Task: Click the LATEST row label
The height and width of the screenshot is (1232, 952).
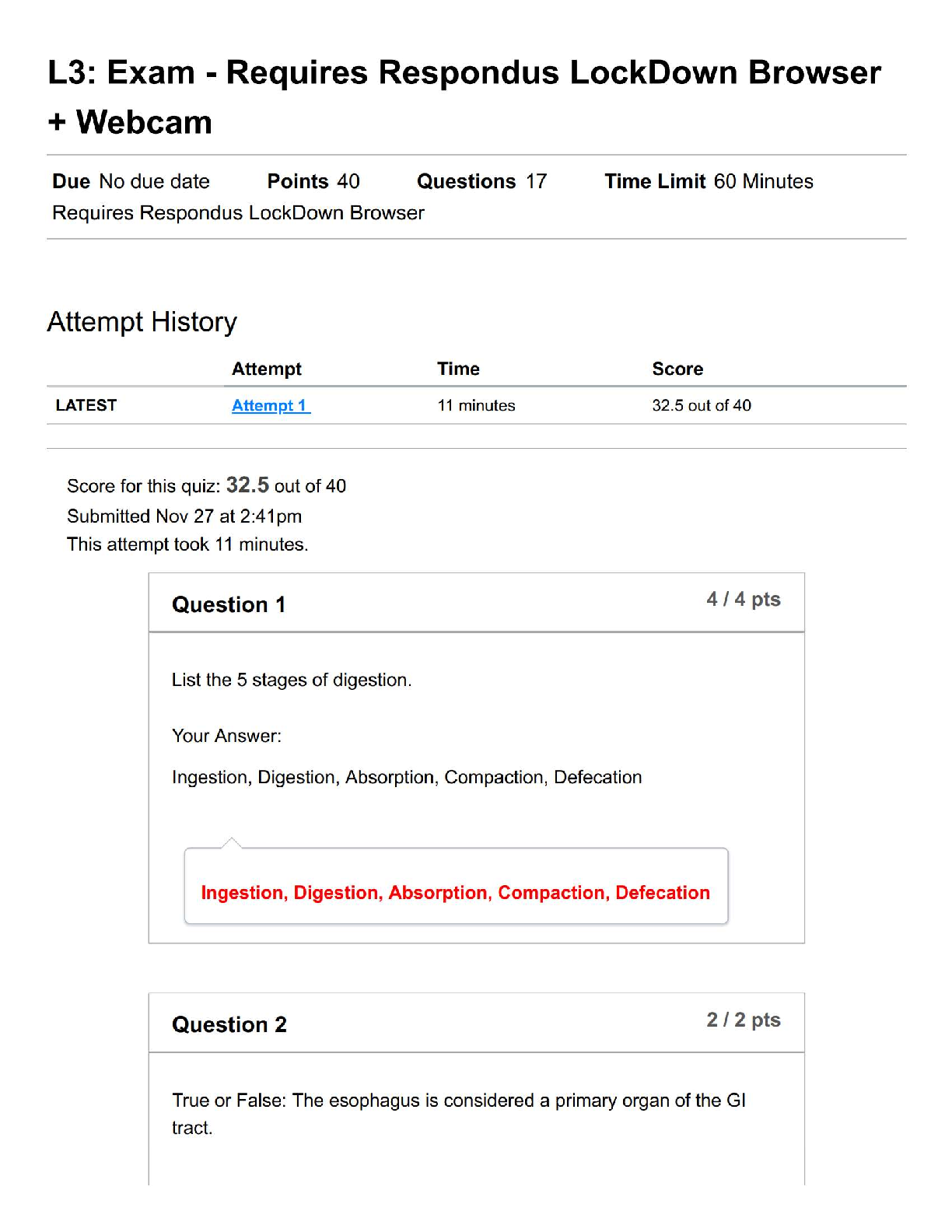Action: (x=86, y=405)
